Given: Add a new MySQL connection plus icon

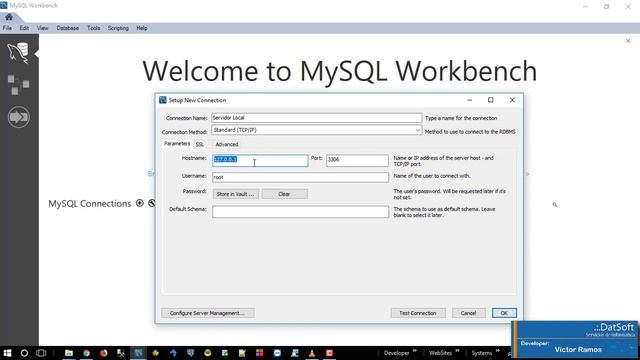Looking at the screenshot, I should (x=140, y=203).
